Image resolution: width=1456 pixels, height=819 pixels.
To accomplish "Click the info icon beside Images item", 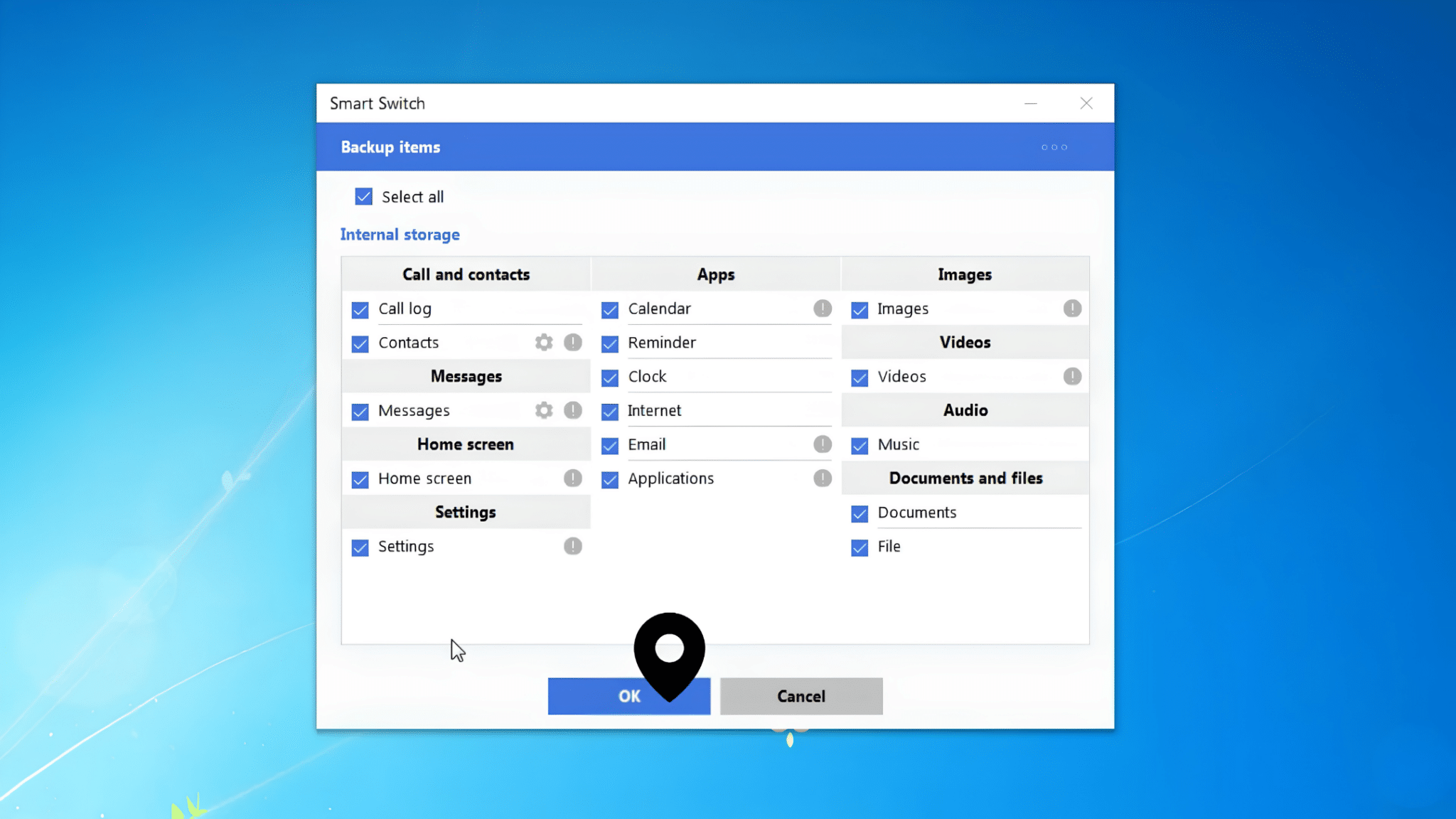I will (x=1072, y=309).
